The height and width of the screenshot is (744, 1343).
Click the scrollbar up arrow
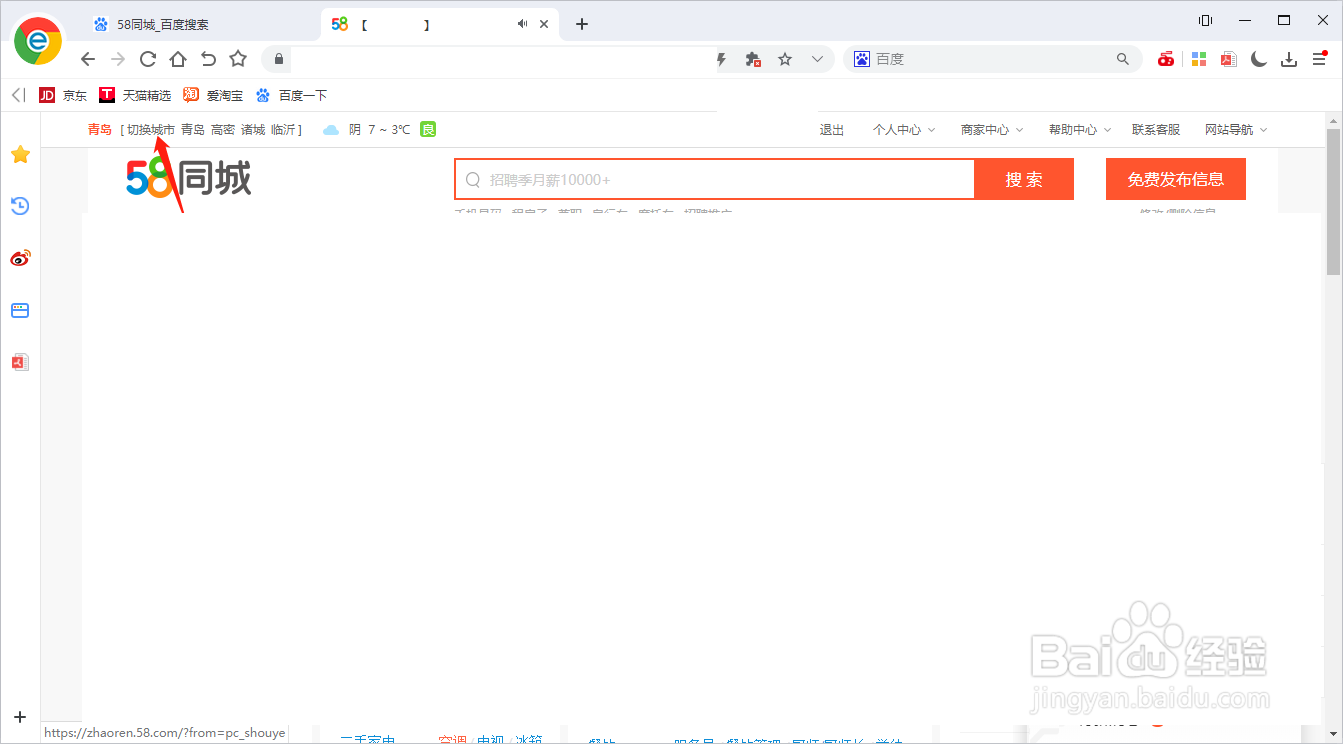click(1333, 120)
